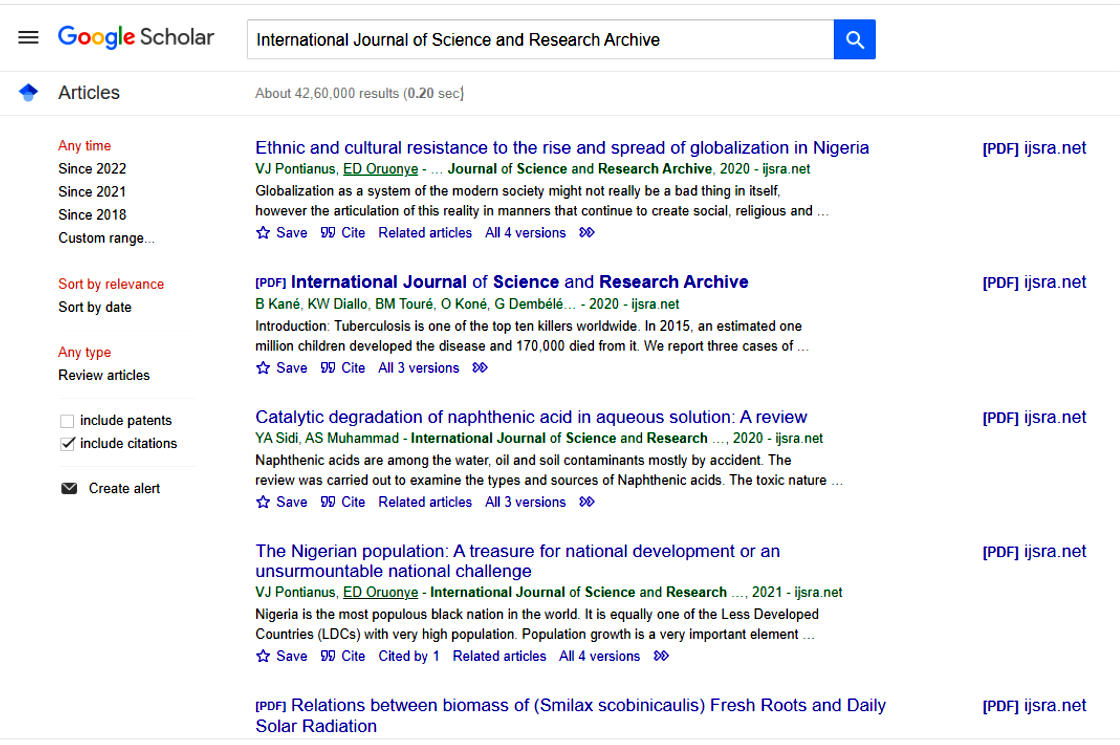Open Cite via quotation icon on first result
Image resolution: width=1120 pixels, height=745 pixels.
click(330, 232)
